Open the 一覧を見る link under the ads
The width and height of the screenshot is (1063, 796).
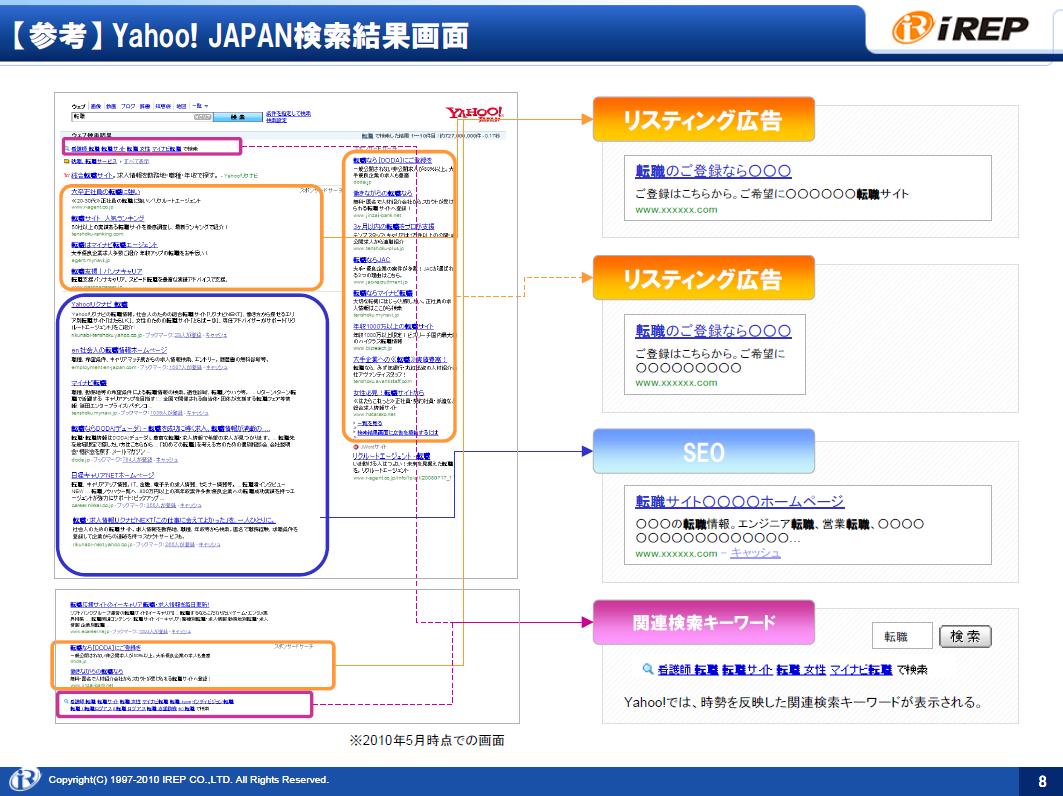[x=369, y=423]
